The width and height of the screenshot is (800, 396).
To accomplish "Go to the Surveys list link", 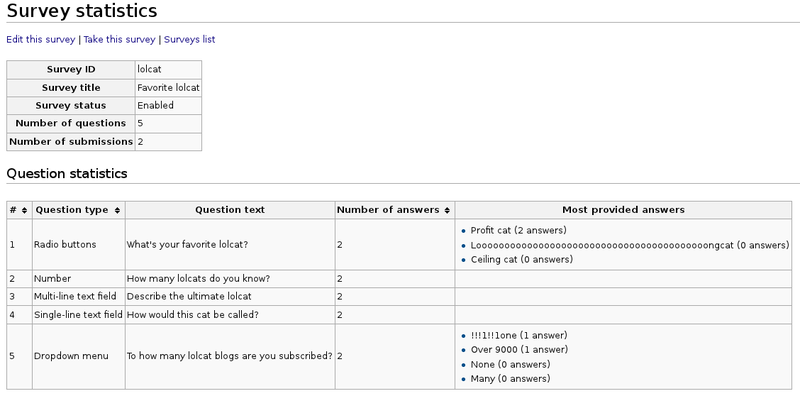I will pyautogui.click(x=189, y=39).
